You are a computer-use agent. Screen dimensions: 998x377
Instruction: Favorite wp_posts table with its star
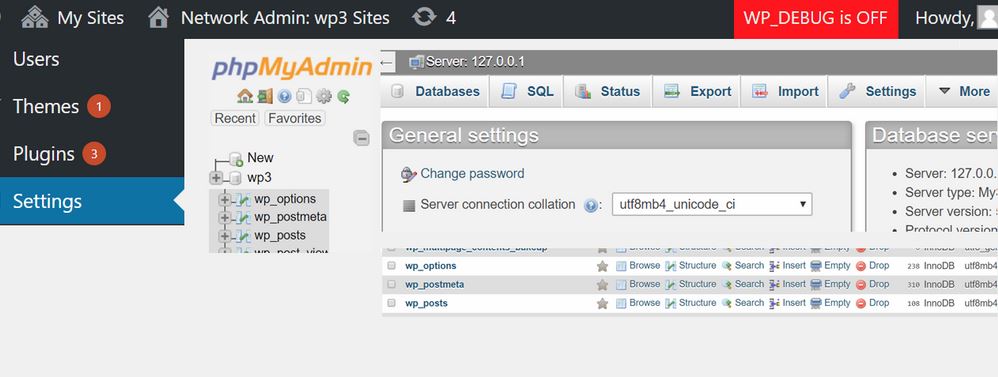click(602, 303)
